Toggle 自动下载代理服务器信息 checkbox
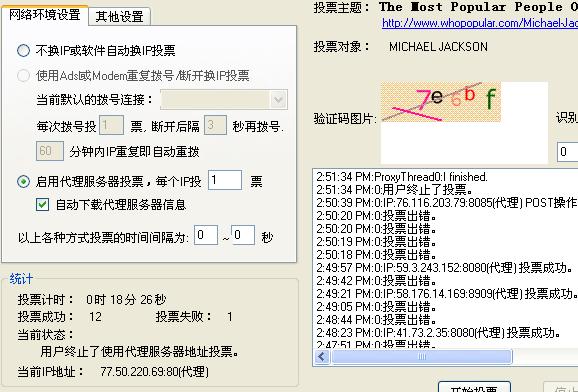 tap(42, 204)
